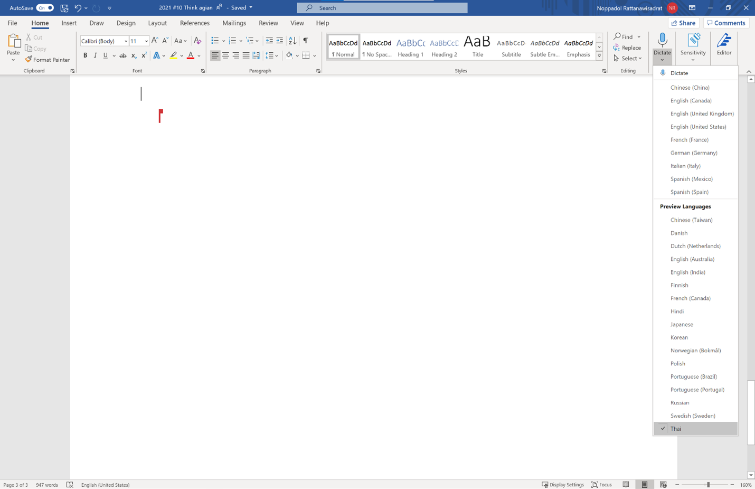The image size is (755, 489).
Task: Switch to the Insert ribbon tab
Action: 69,22
